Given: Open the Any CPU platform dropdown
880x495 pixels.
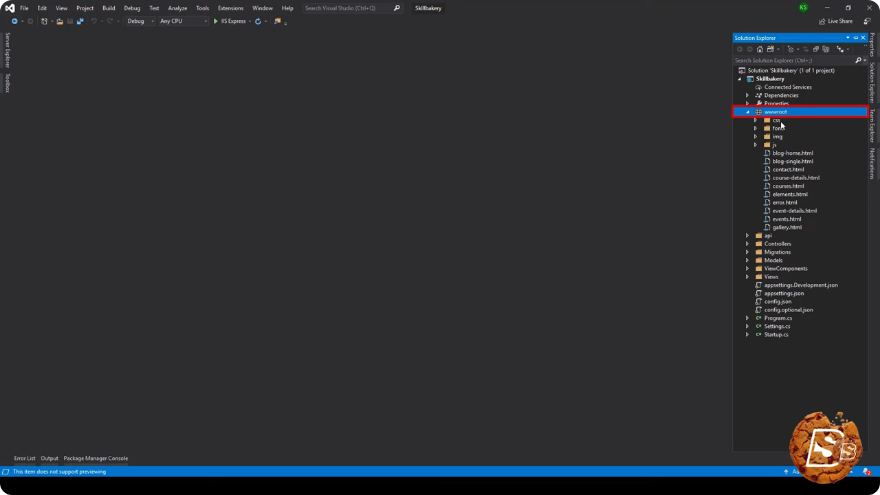Looking at the screenshot, I should [x=183, y=21].
